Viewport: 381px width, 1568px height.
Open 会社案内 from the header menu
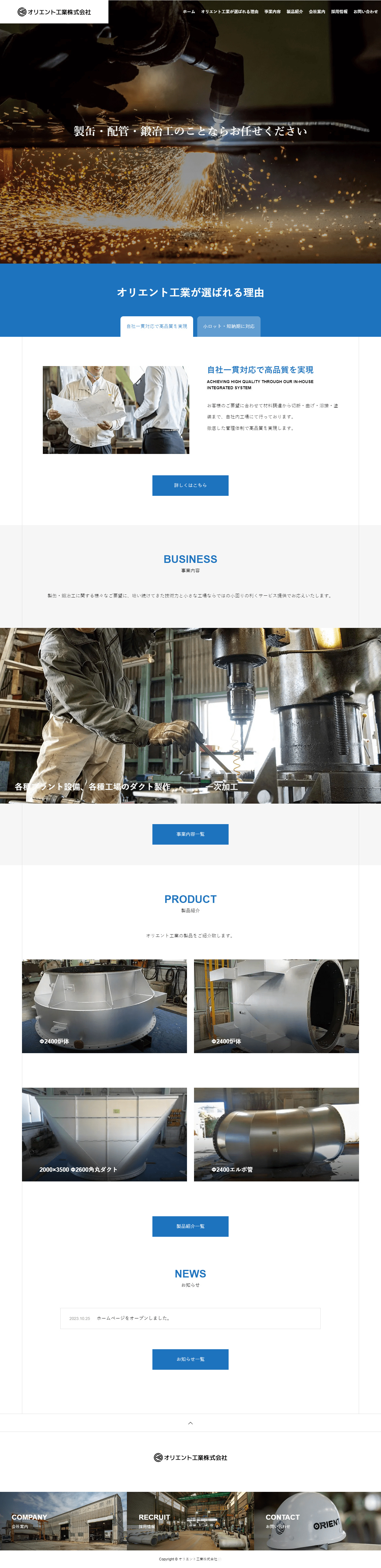(317, 11)
